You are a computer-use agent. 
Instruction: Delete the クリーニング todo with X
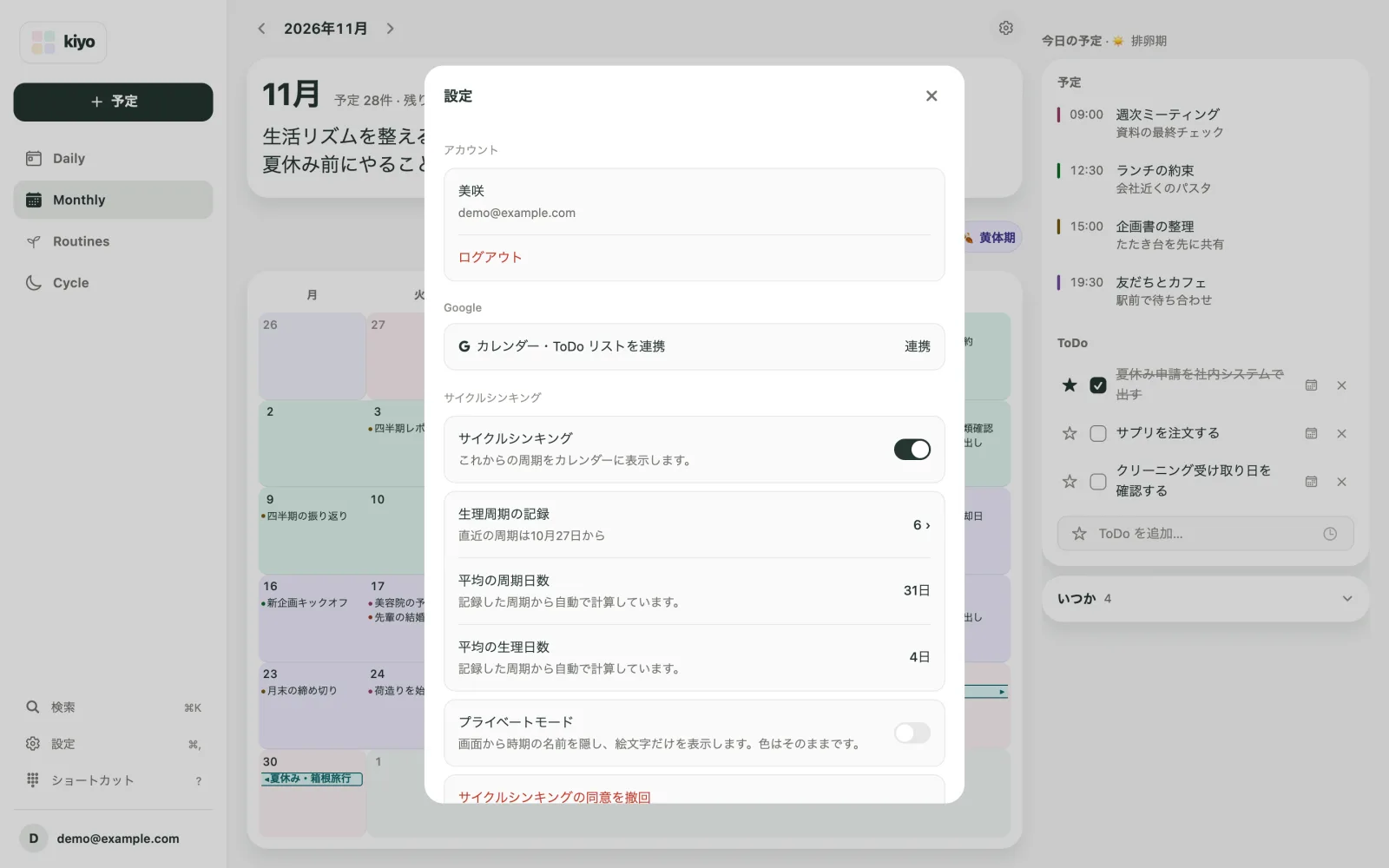point(1341,482)
